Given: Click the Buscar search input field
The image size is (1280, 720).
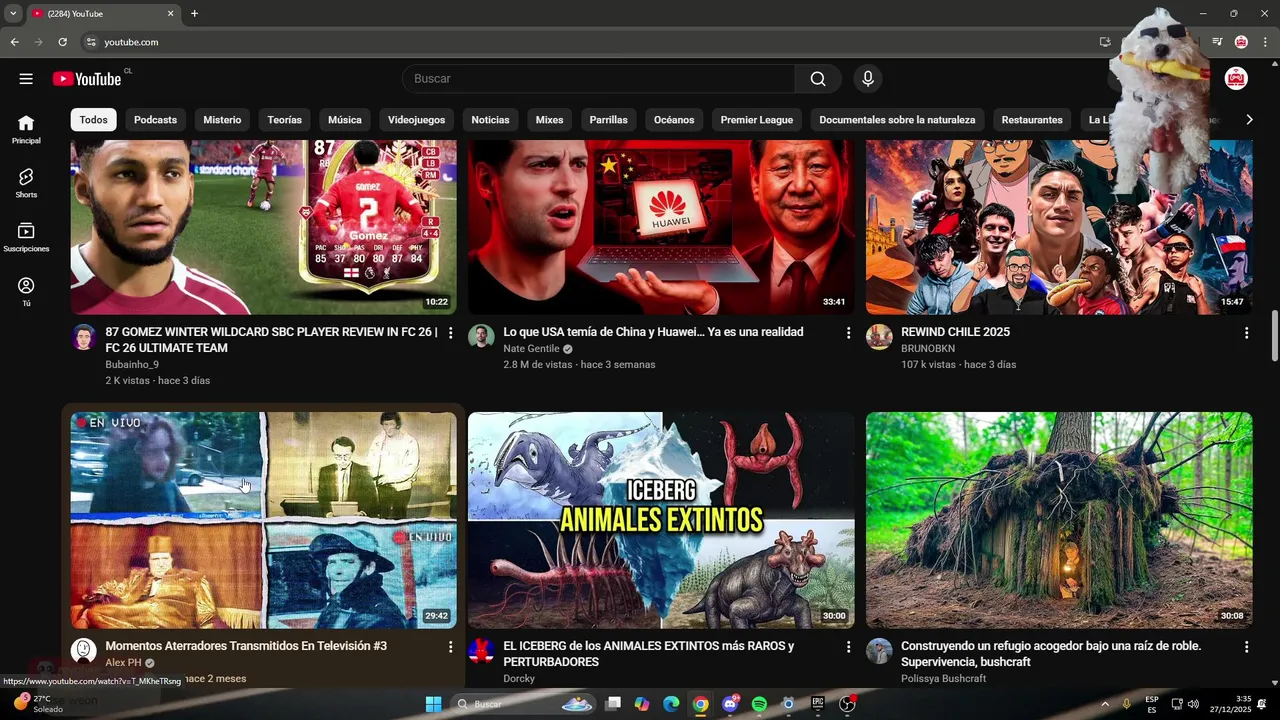Looking at the screenshot, I should 598,79.
